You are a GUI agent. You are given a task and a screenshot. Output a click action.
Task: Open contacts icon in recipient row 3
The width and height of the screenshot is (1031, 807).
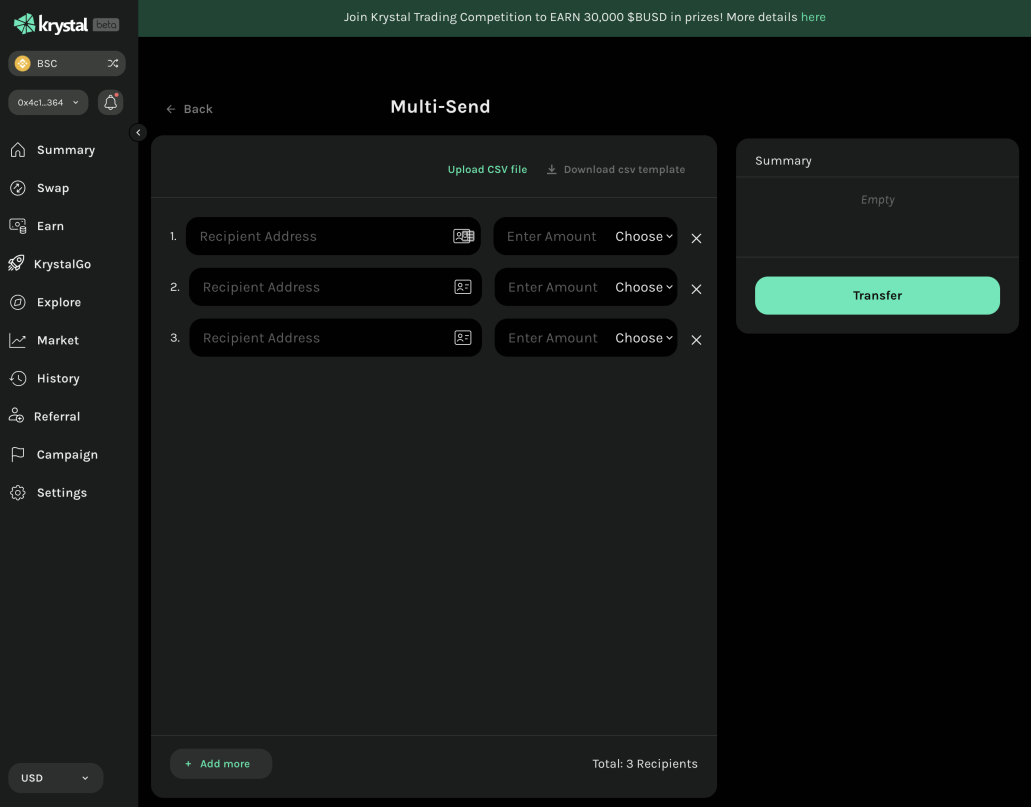463,338
